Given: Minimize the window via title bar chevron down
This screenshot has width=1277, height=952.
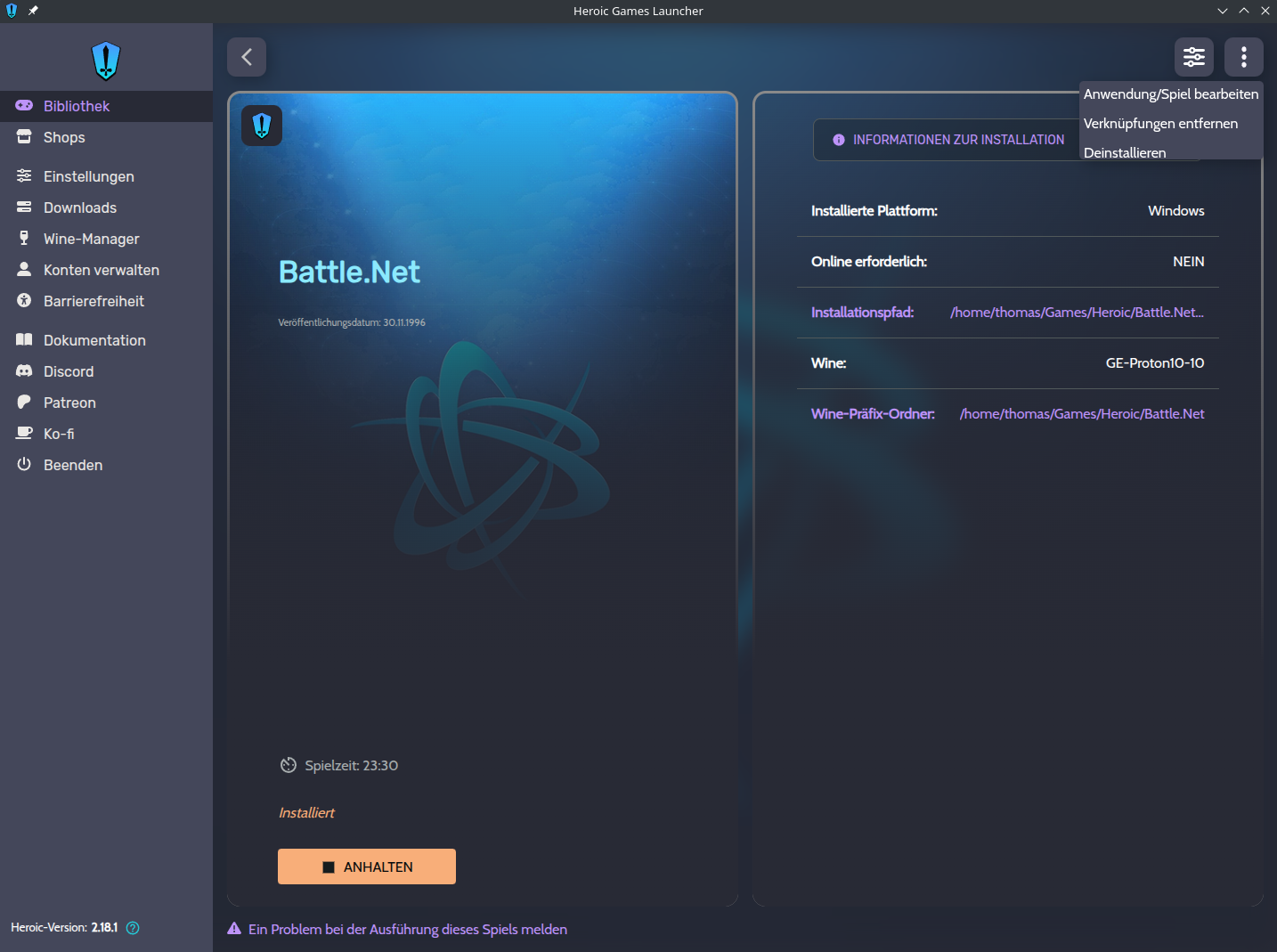Looking at the screenshot, I should click(1223, 11).
